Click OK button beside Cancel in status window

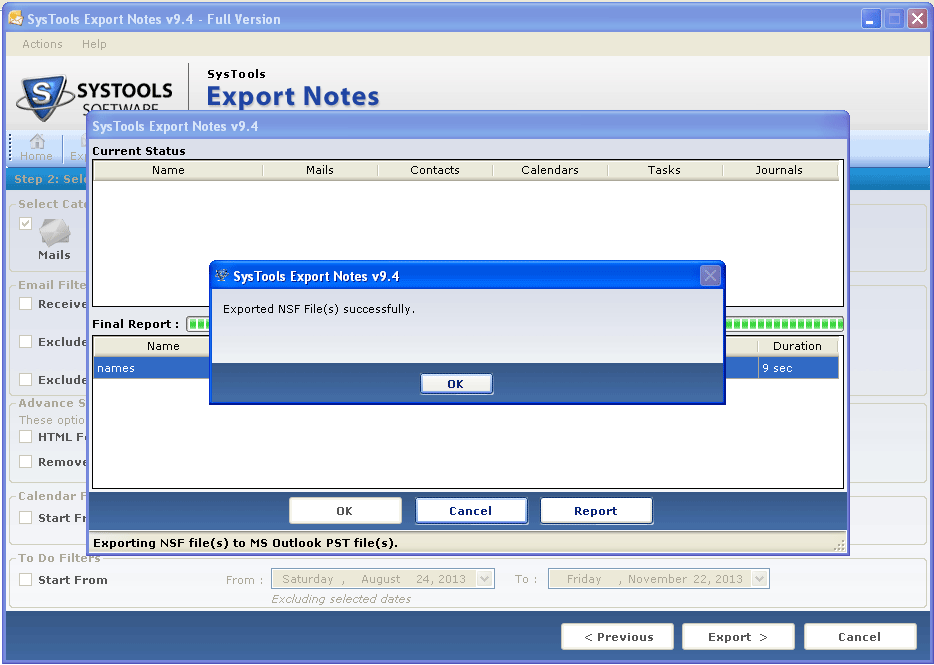tap(345, 511)
